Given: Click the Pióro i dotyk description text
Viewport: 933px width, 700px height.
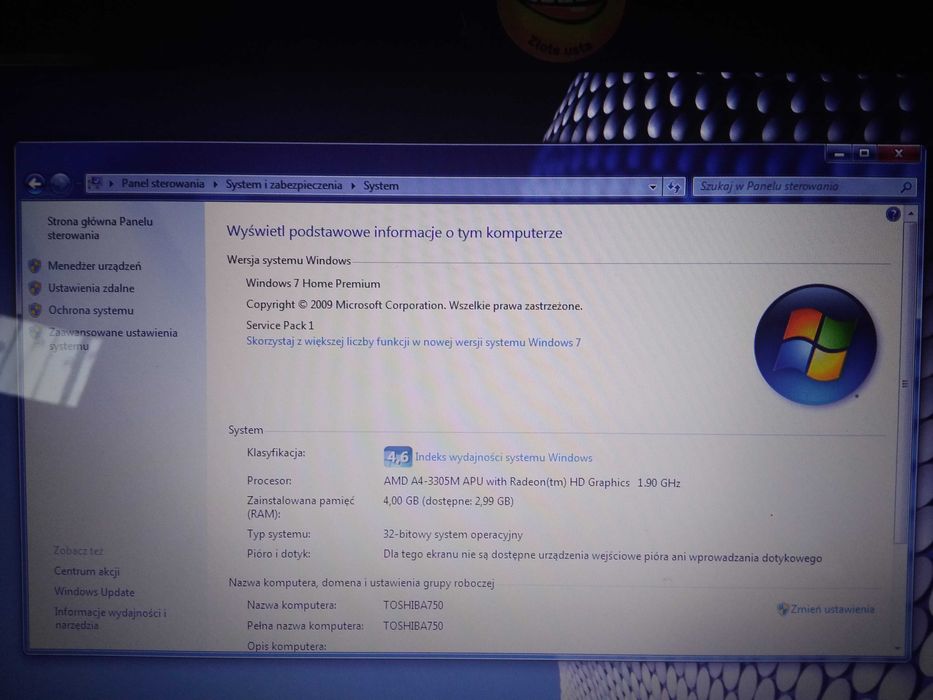Looking at the screenshot, I should [602, 556].
